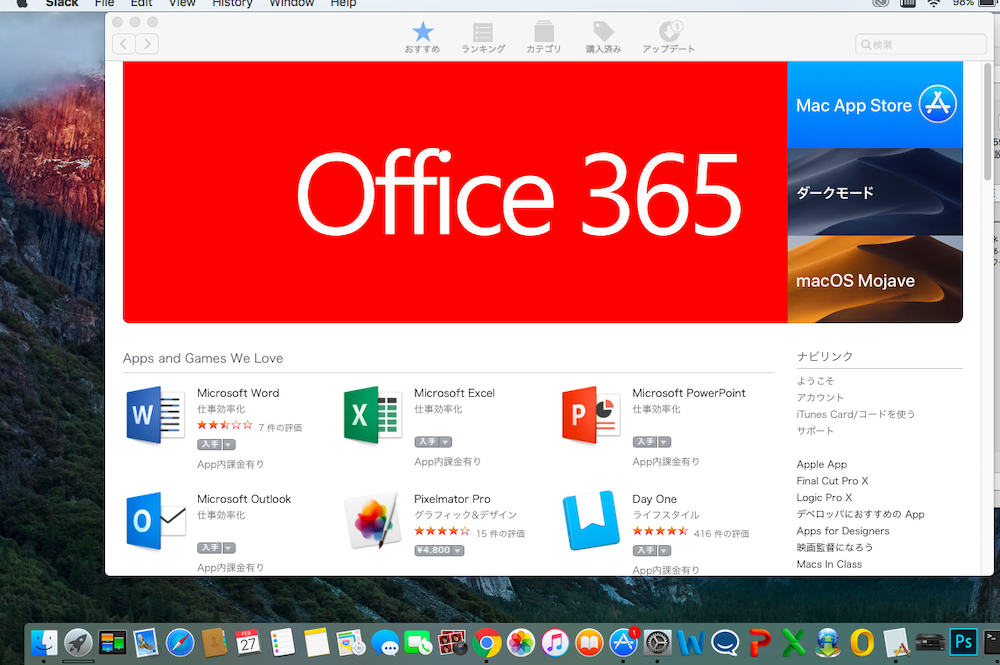Screen dimensions: 1000x665
Task: Click the Day One app icon
Action: (x=591, y=521)
